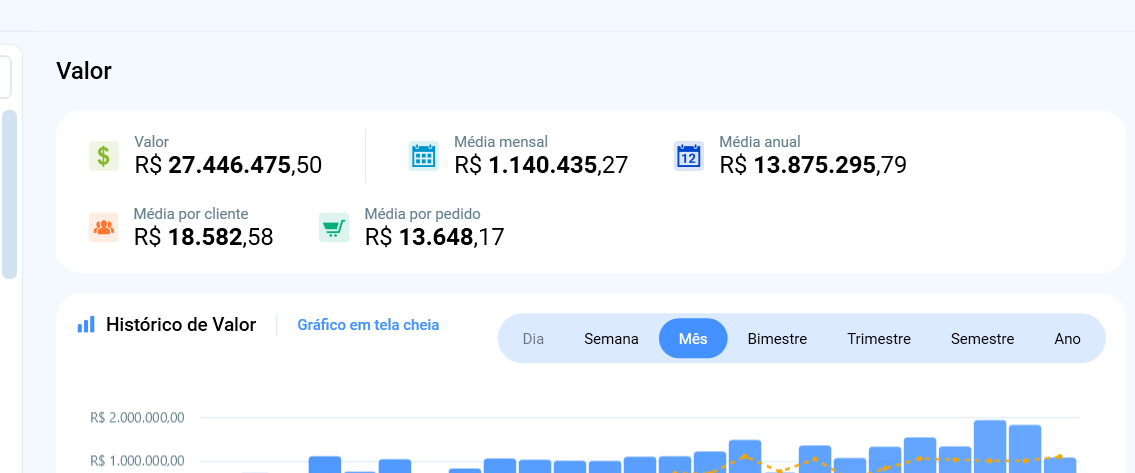
Task: Click the Média anual calendar icon
Action: click(689, 156)
